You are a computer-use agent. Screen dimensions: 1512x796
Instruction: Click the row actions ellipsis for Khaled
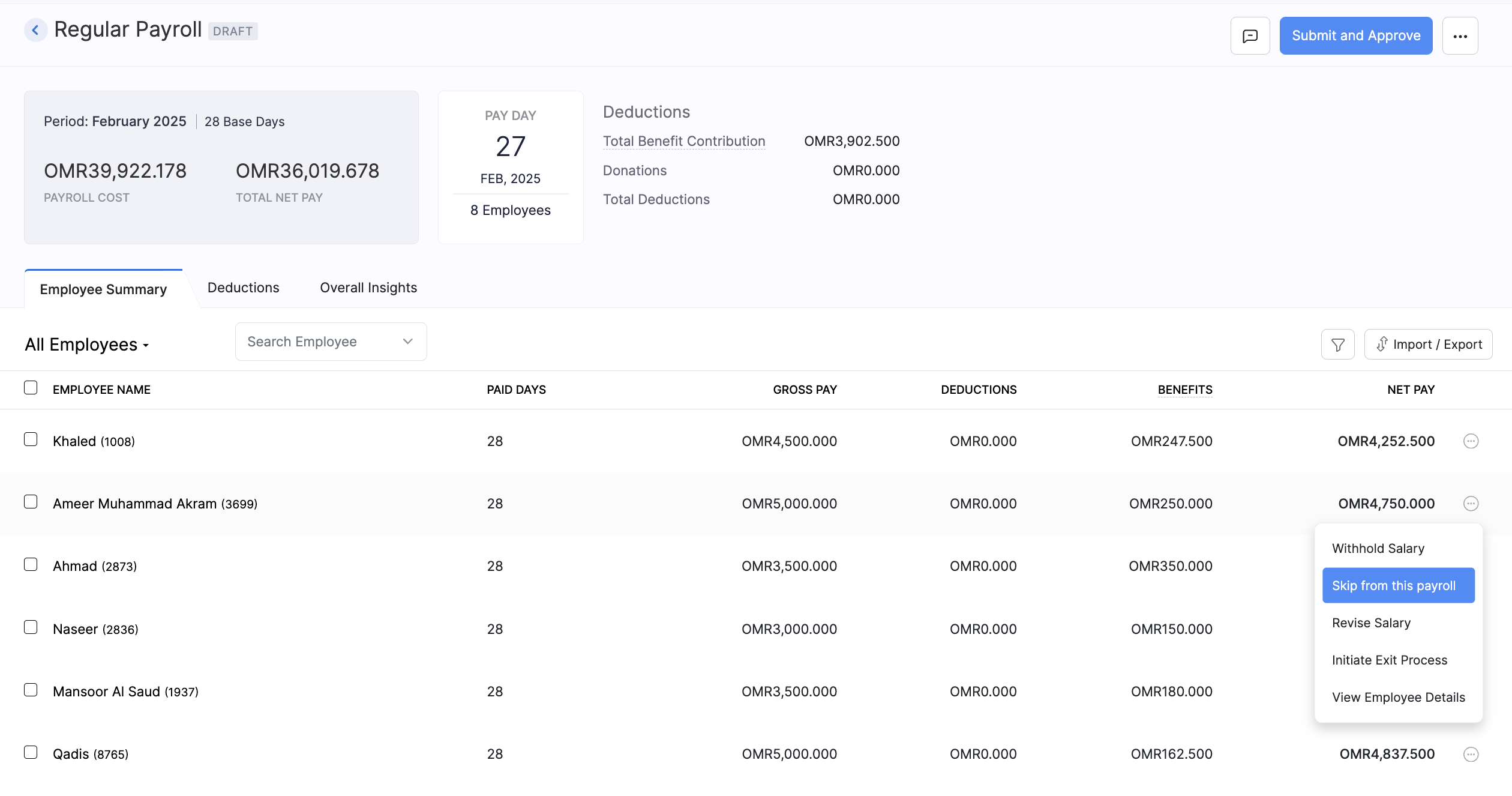(1471, 441)
